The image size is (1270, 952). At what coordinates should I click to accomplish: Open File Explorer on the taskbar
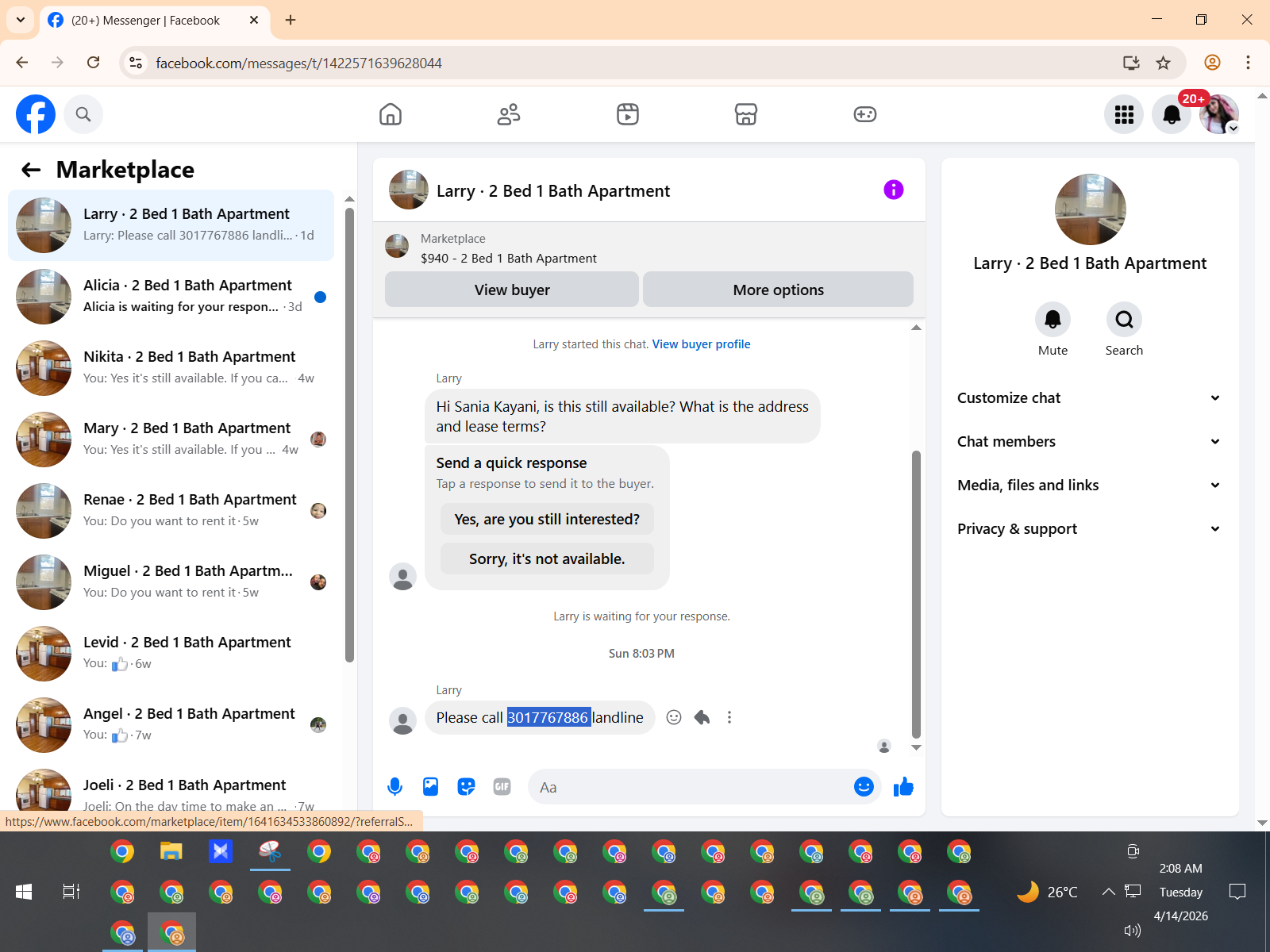(x=171, y=852)
